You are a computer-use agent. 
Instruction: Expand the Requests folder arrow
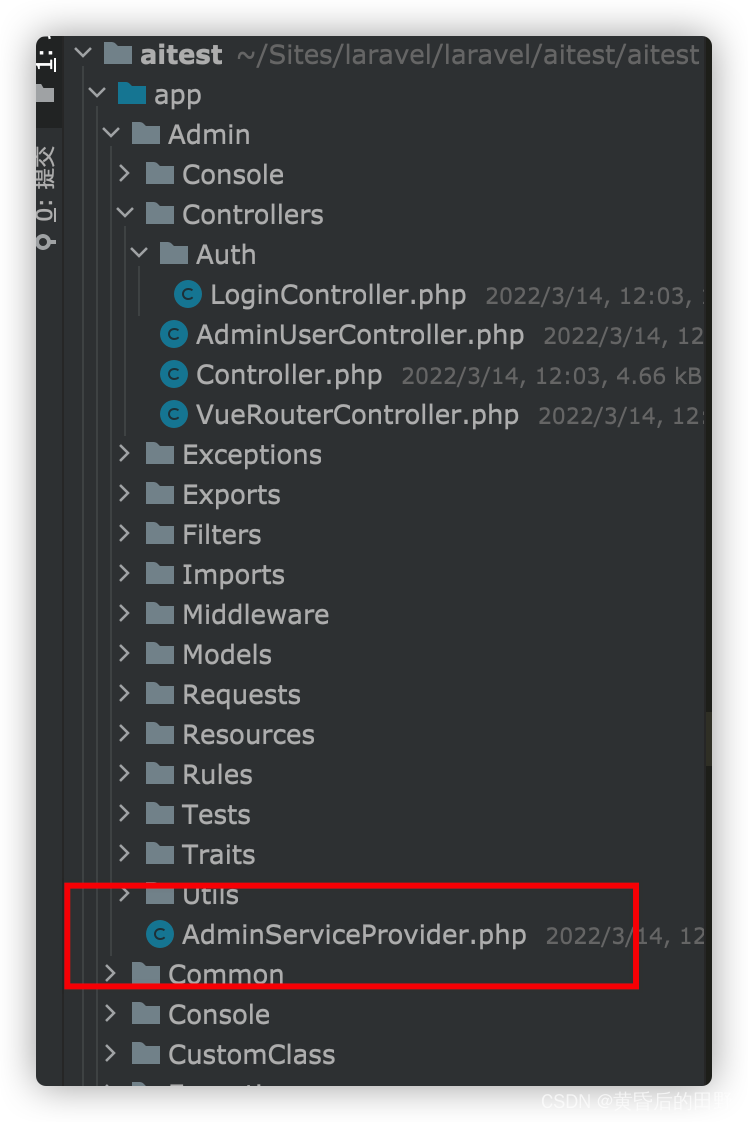125,694
